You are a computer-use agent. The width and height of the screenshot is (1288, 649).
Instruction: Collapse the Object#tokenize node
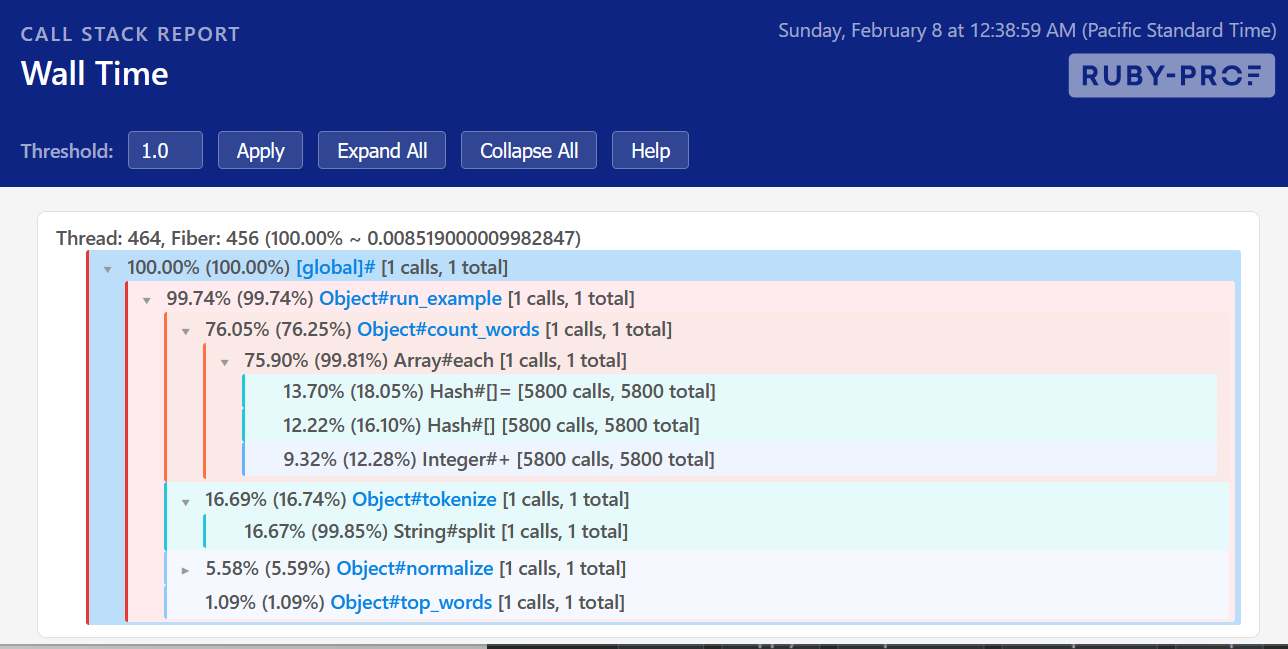click(x=185, y=499)
